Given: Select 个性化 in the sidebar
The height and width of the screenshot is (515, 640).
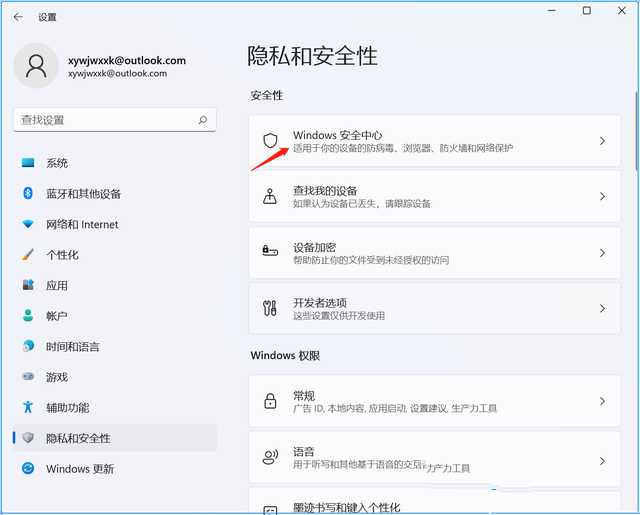Looking at the screenshot, I should [115, 255].
